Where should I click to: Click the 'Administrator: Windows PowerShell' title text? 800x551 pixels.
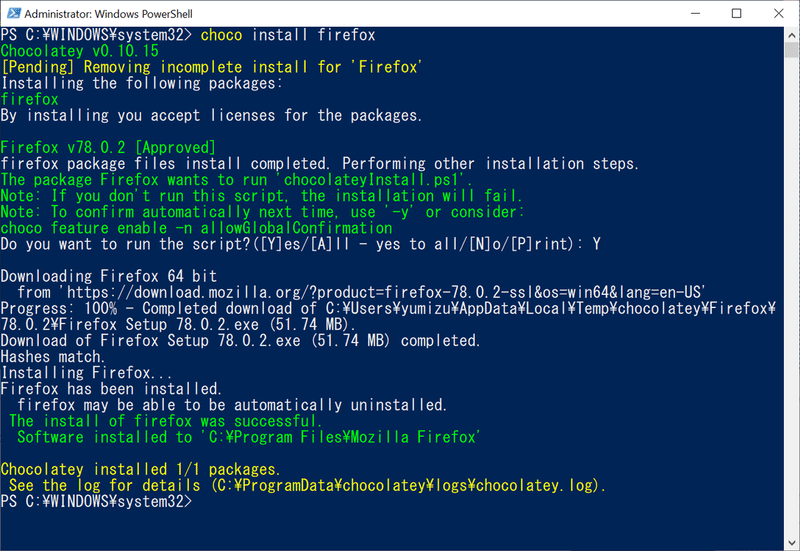109,14
